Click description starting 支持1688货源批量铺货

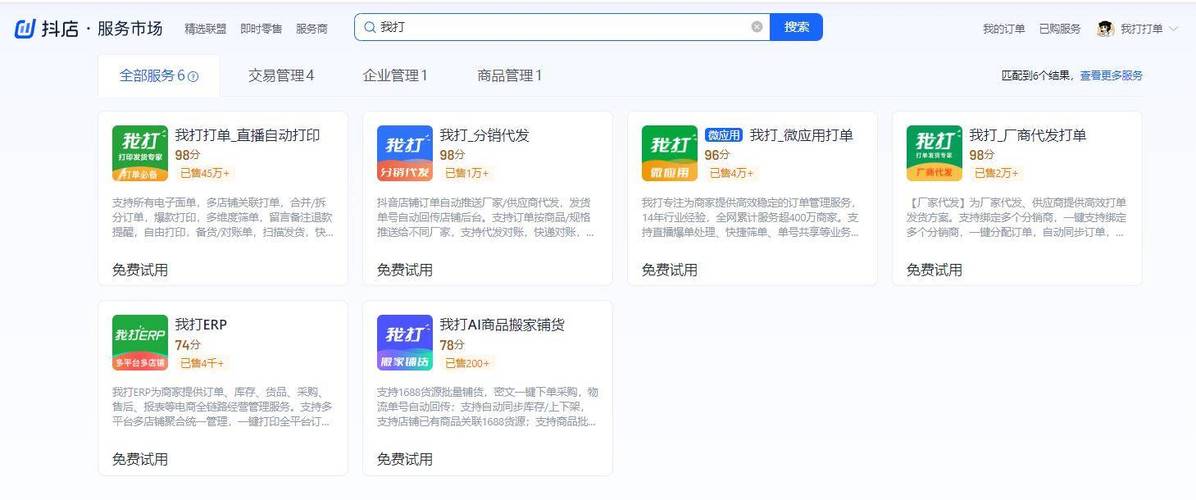coord(487,407)
